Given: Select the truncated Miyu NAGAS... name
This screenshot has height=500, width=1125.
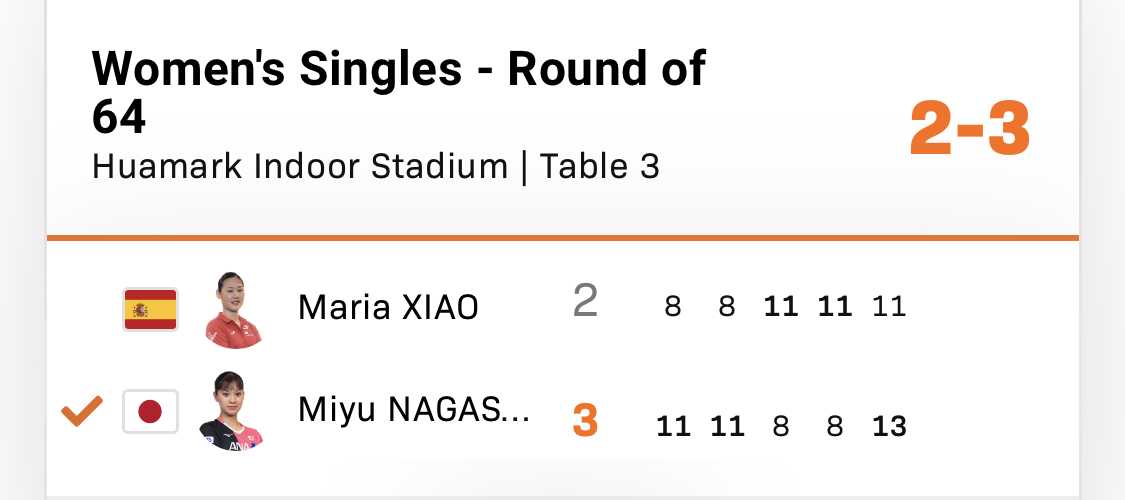Looking at the screenshot, I should pyautogui.click(x=414, y=410).
